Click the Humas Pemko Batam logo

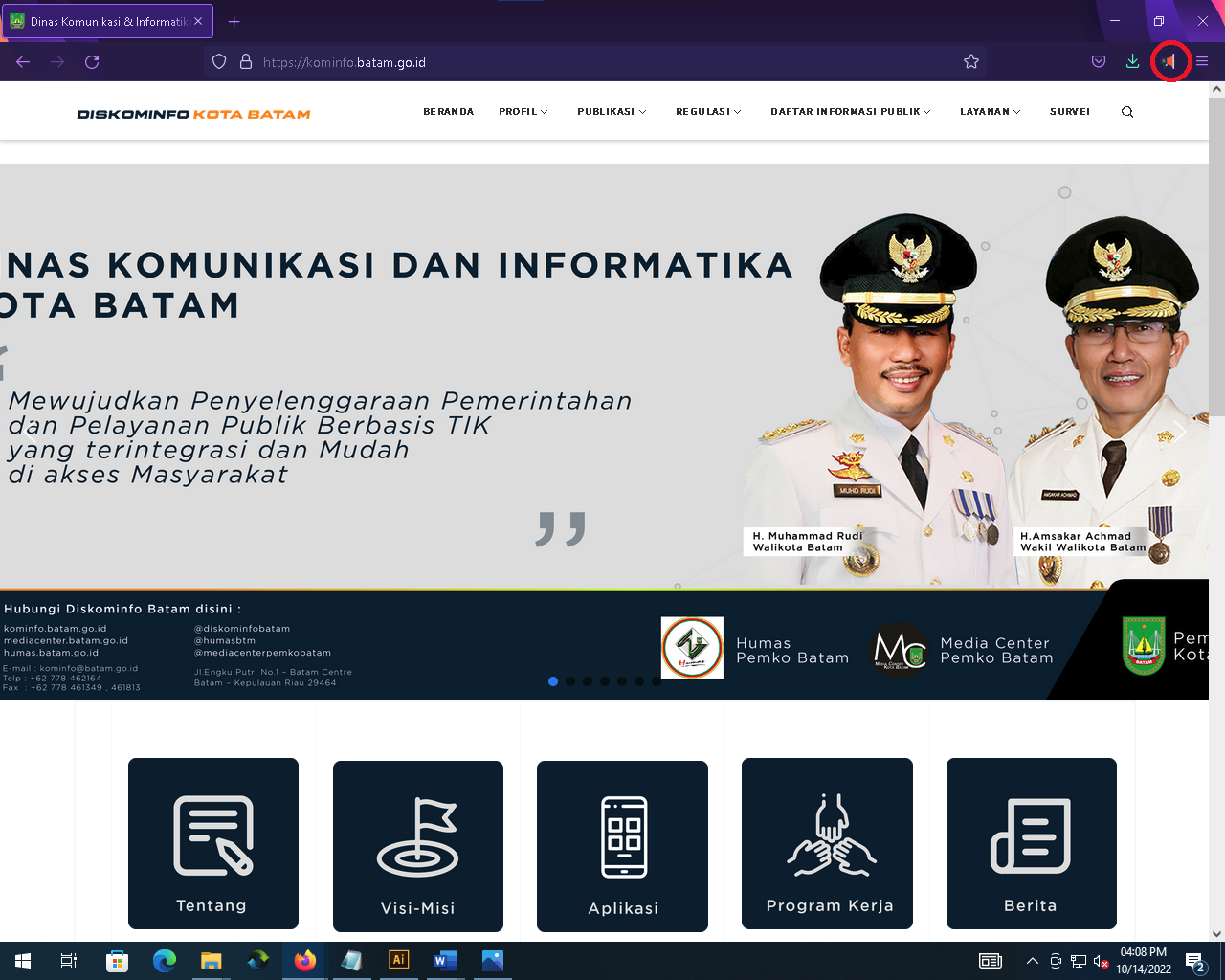pos(692,648)
